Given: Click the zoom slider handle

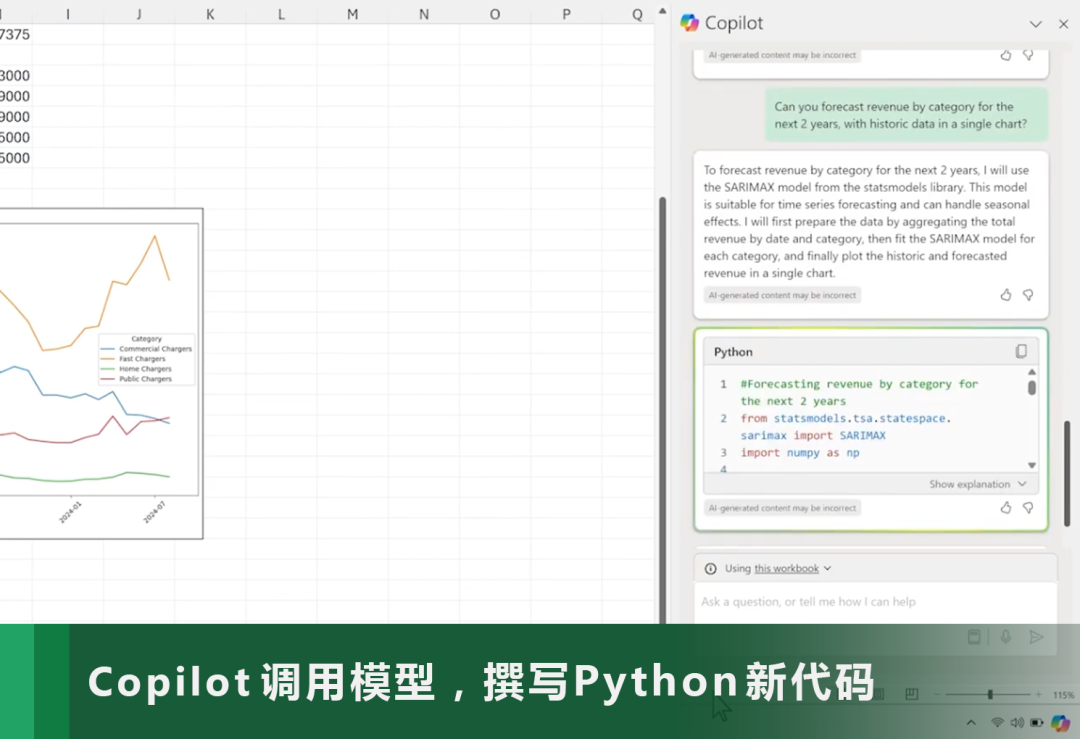Looking at the screenshot, I should [990, 694].
